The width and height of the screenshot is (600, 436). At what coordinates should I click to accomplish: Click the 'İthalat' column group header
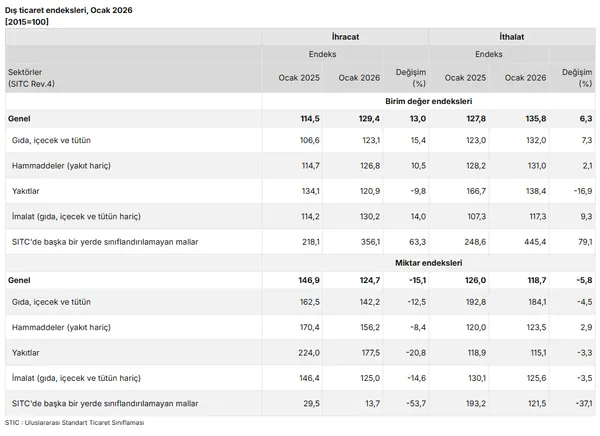point(511,36)
